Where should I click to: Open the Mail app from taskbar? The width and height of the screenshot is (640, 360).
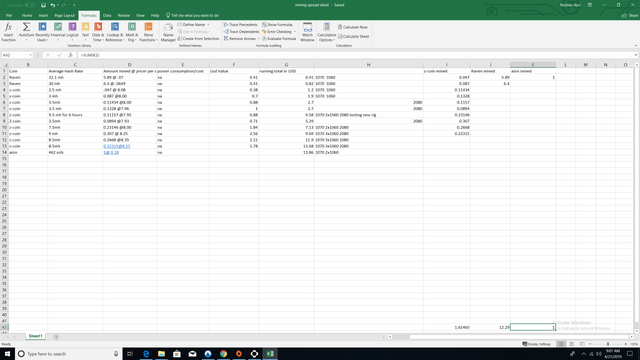[192, 353]
